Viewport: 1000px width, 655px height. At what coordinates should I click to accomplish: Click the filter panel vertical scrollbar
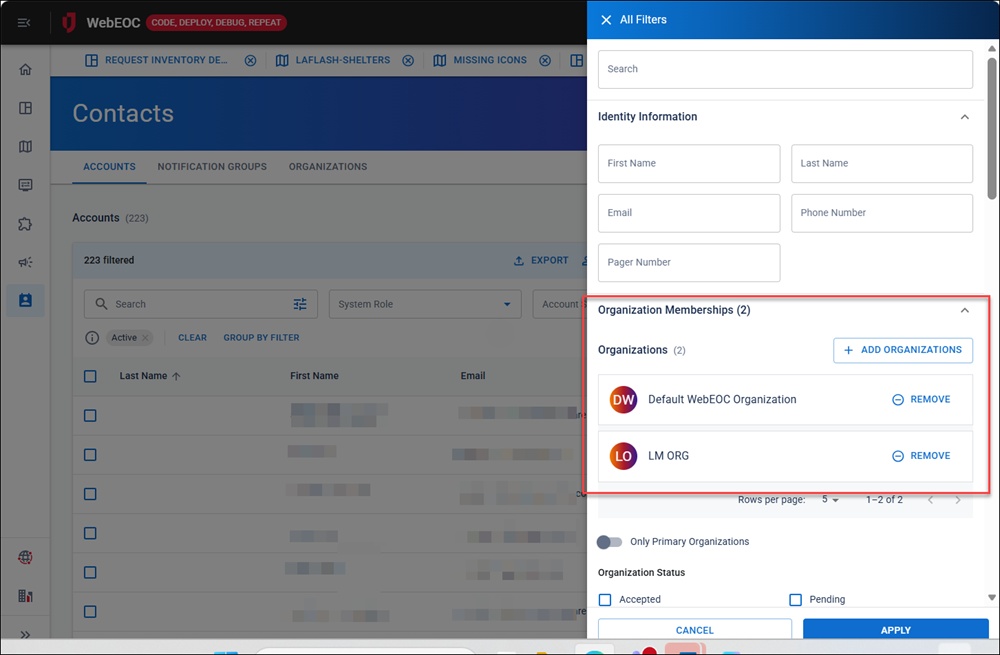pos(992,129)
